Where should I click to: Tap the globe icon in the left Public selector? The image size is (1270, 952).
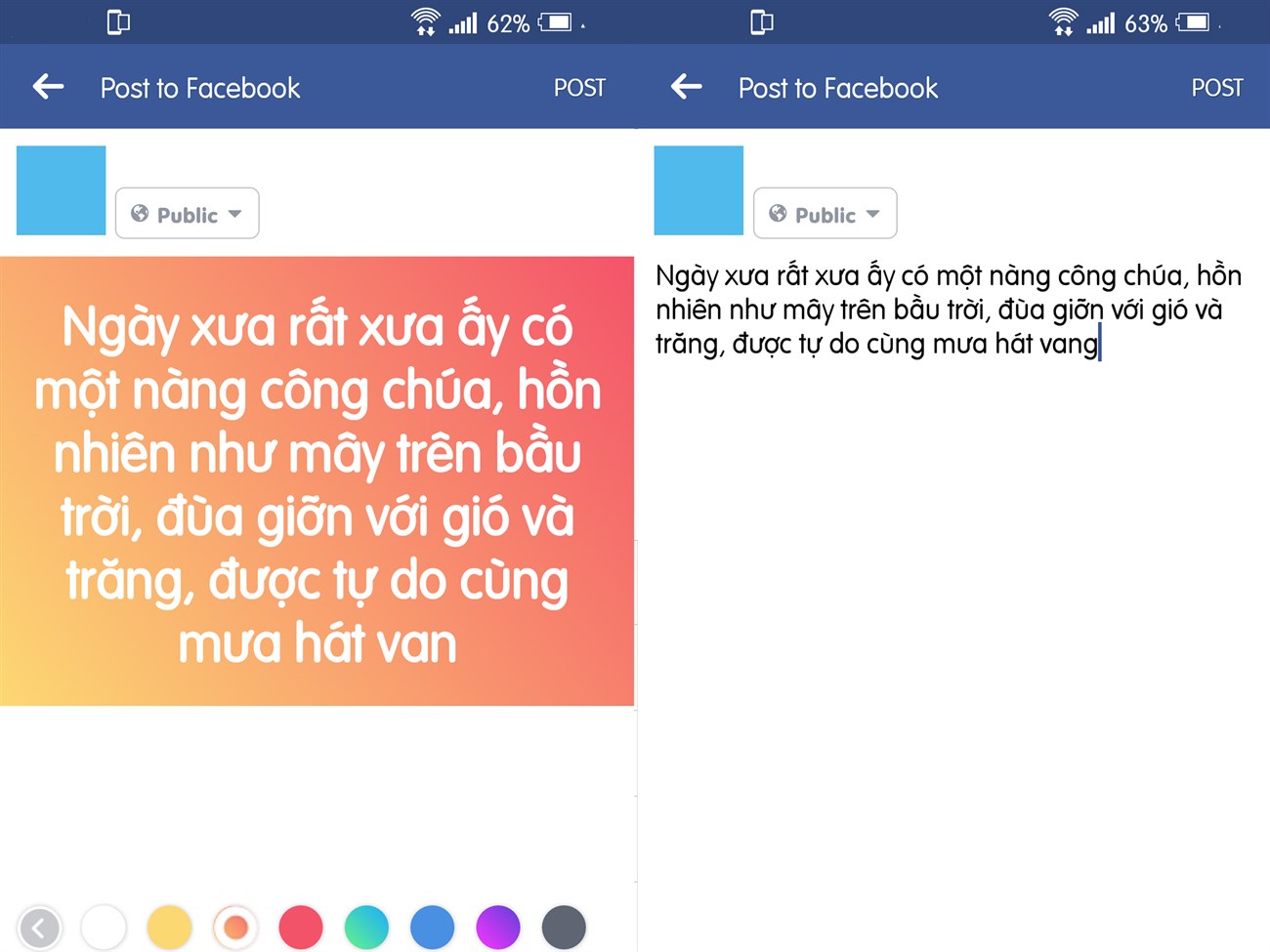tap(140, 213)
